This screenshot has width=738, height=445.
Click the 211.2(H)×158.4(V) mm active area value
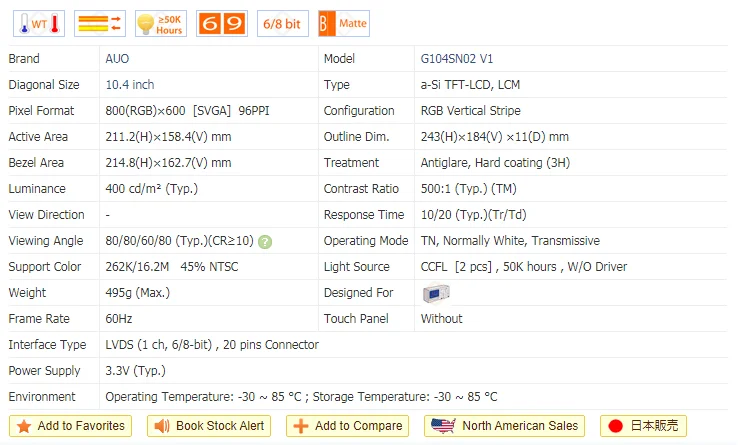[168, 137]
